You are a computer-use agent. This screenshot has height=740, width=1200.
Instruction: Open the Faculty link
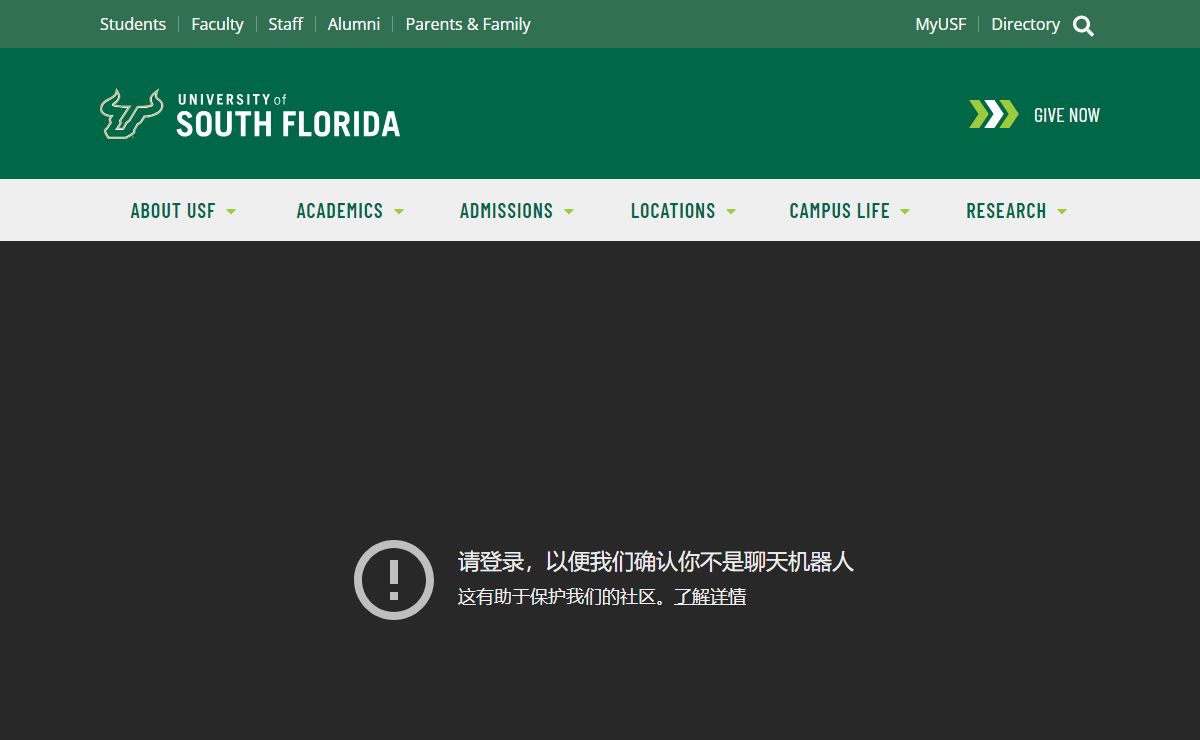tap(217, 24)
